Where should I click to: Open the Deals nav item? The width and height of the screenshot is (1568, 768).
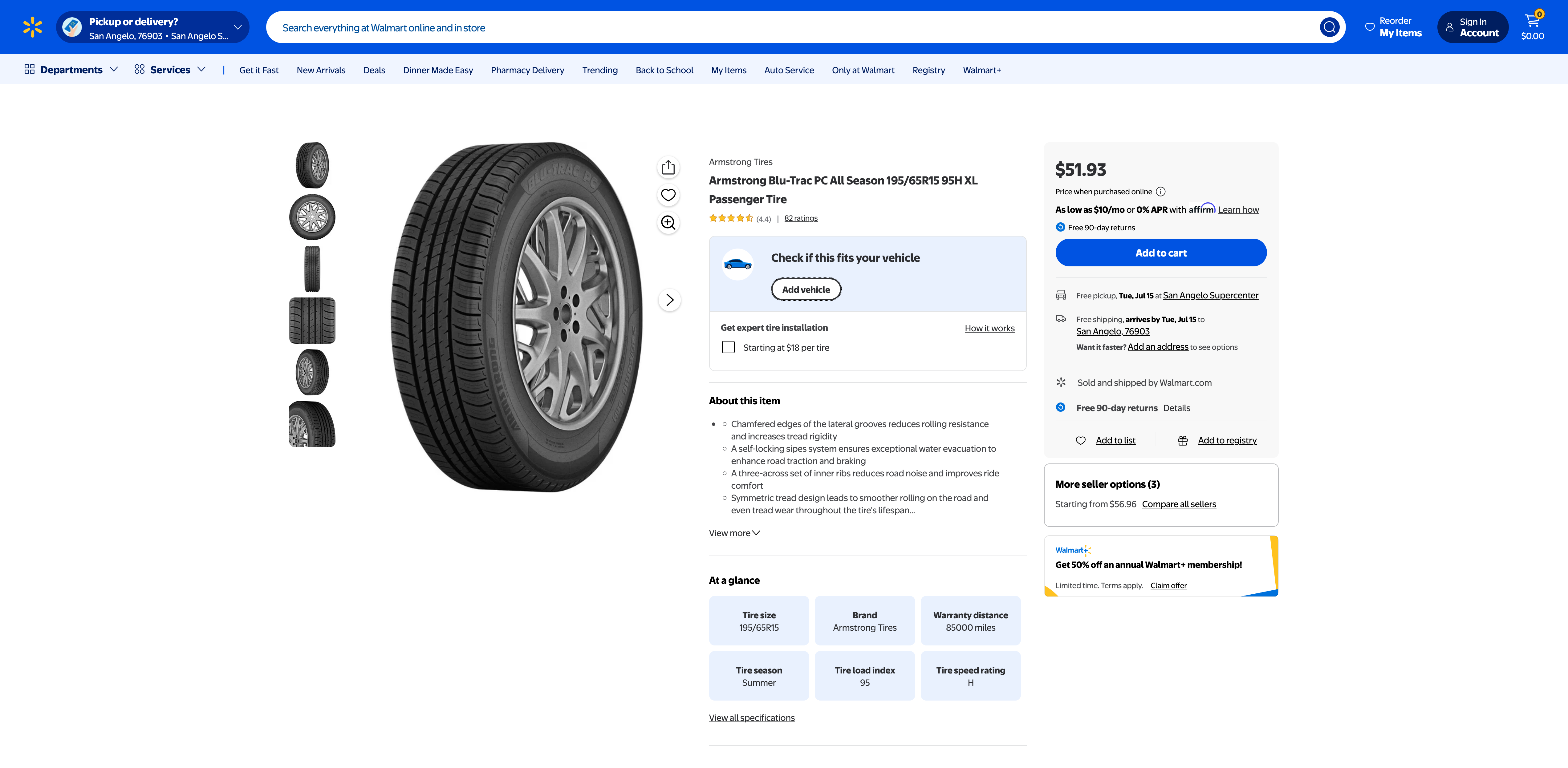pyautogui.click(x=374, y=71)
